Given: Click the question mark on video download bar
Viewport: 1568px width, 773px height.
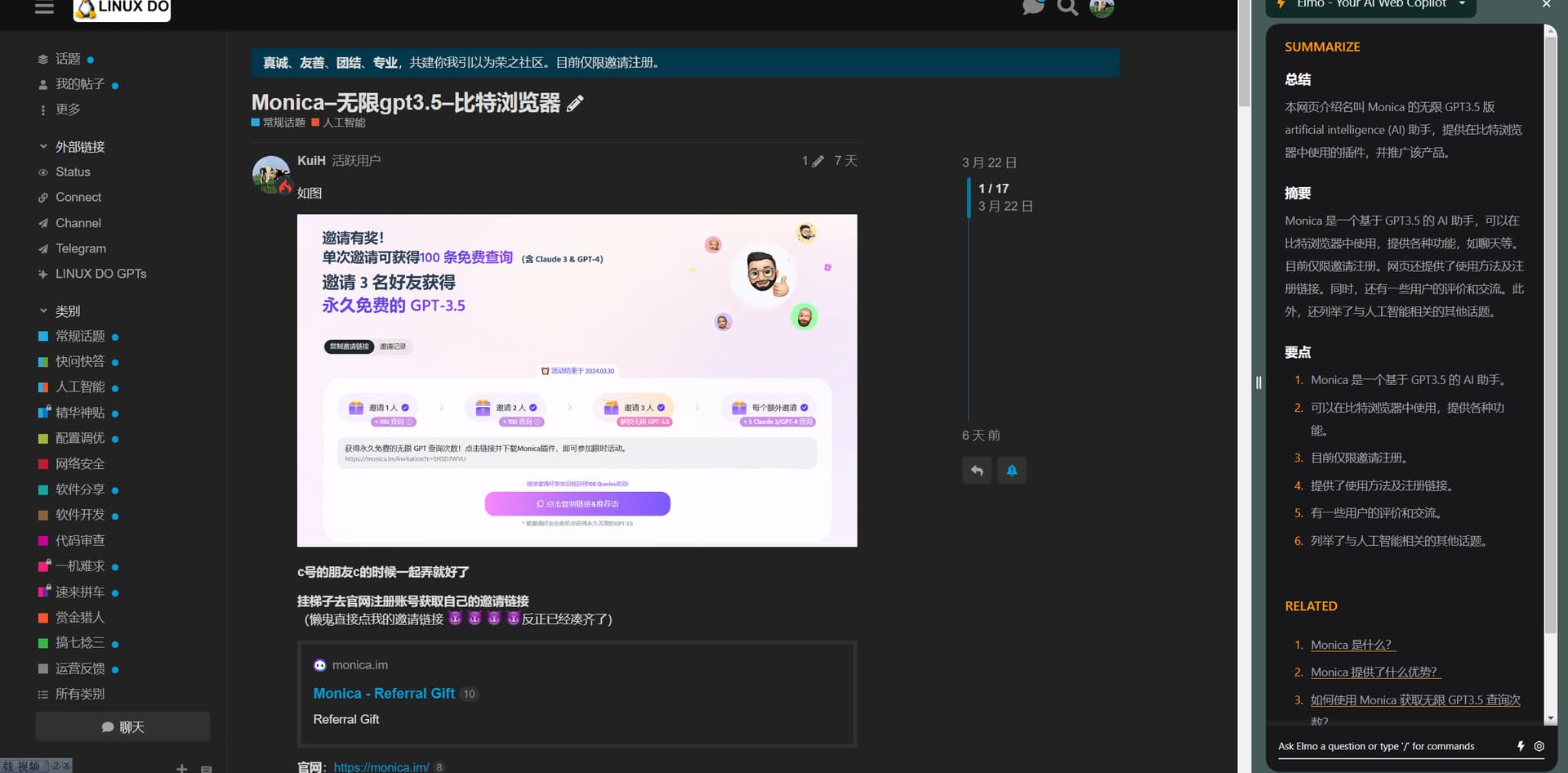Looking at the screenshot, I should 56,766.
